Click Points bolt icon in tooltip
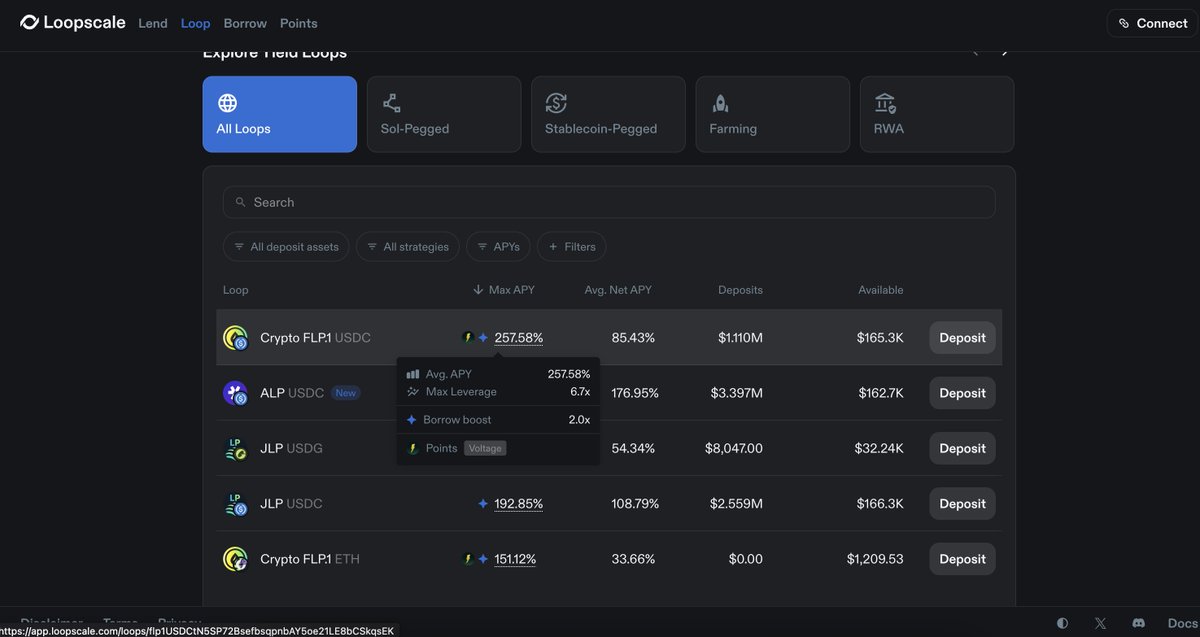The image size is (1200, 637). pyautogui.click(x=412, y=448)
